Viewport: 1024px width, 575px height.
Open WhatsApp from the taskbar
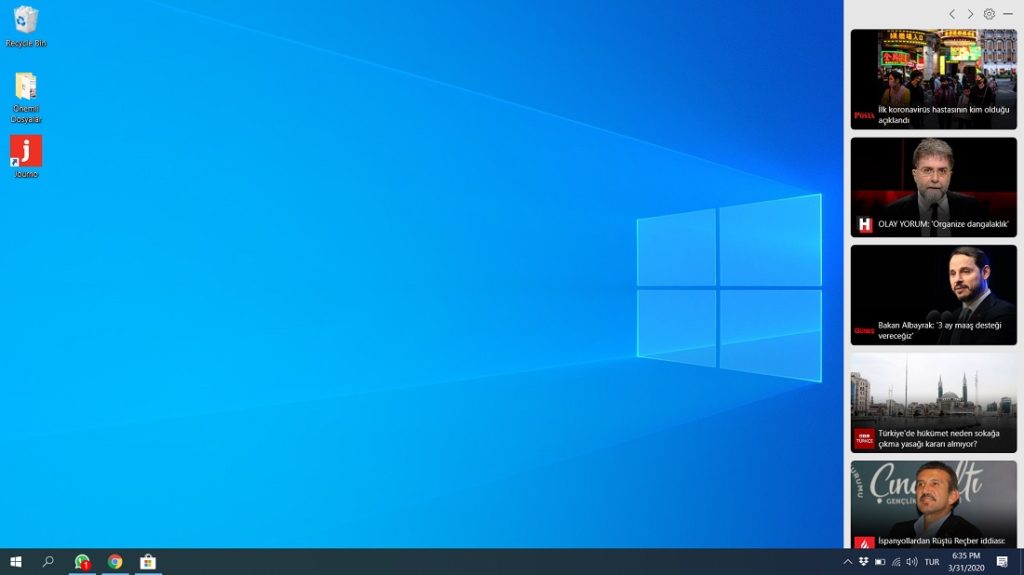click(x=82, y=562)
